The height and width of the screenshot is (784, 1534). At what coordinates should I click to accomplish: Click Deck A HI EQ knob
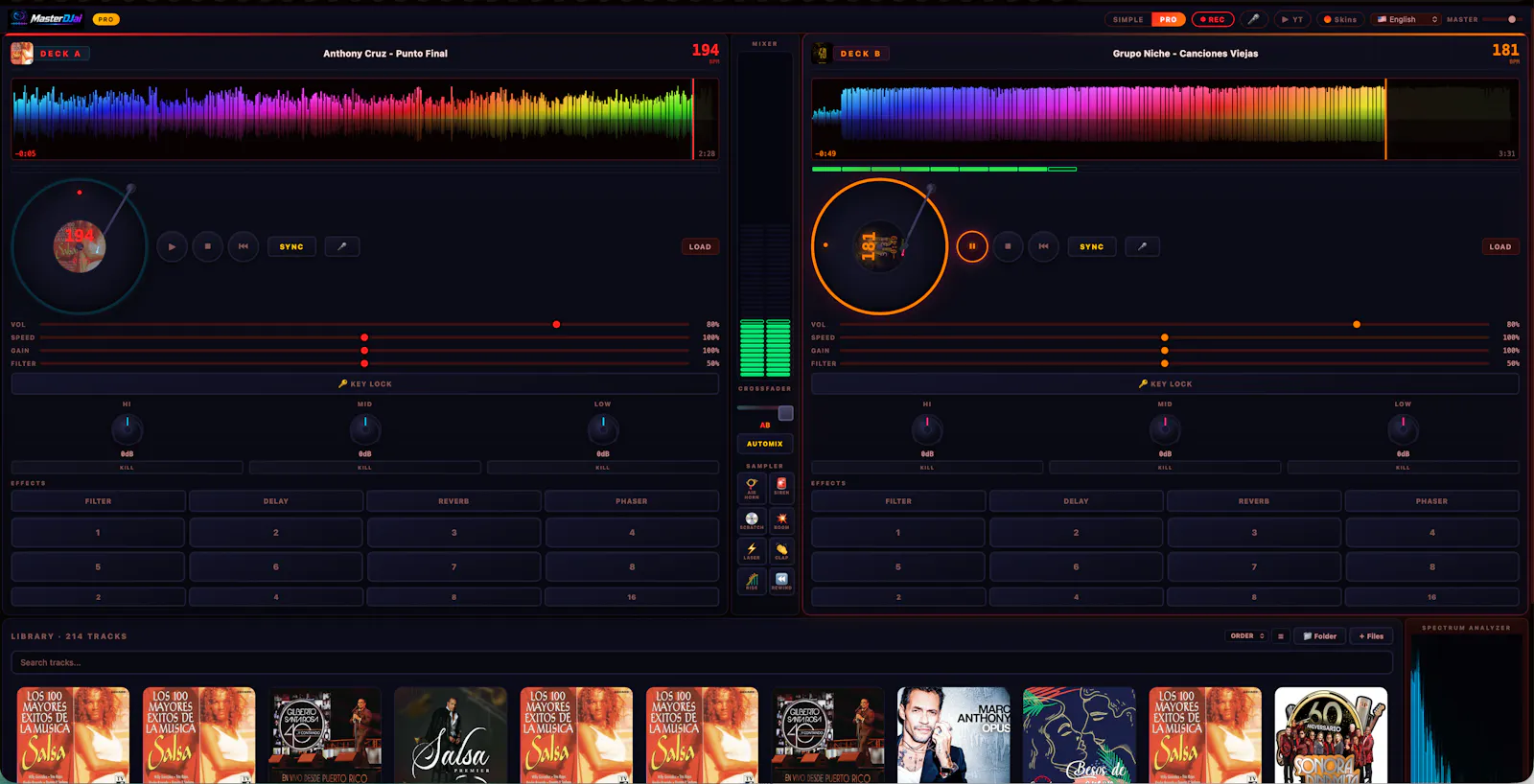[x=127, y=428]
